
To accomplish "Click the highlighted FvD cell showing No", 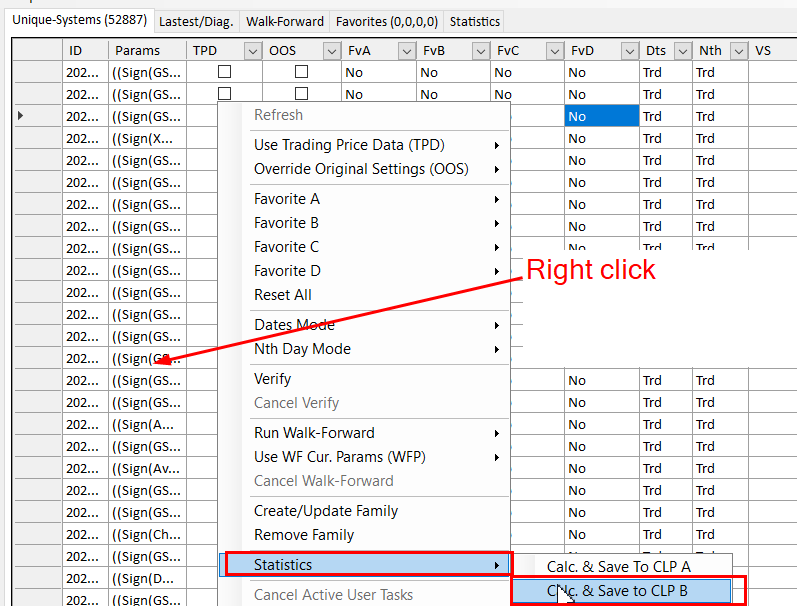I will 600,116.
